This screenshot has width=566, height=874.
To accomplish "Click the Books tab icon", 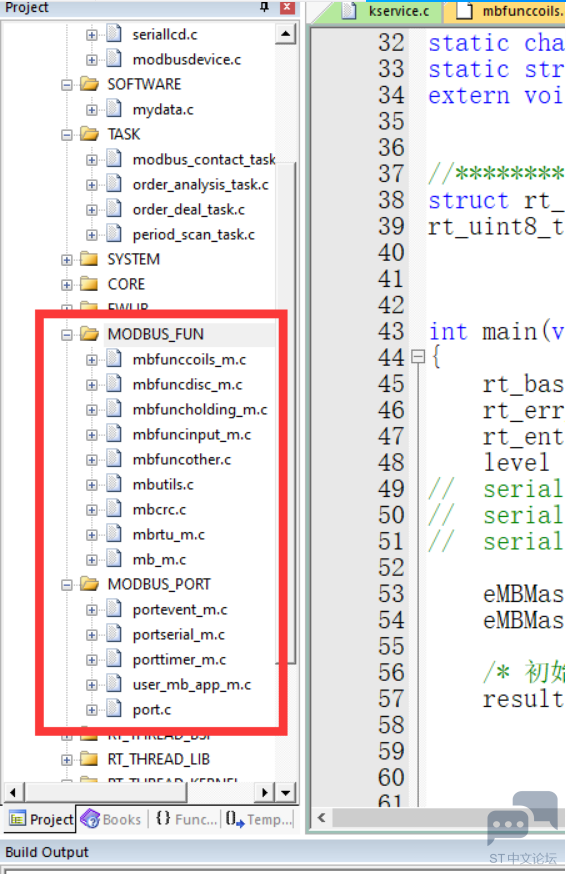I will (90, 819).
